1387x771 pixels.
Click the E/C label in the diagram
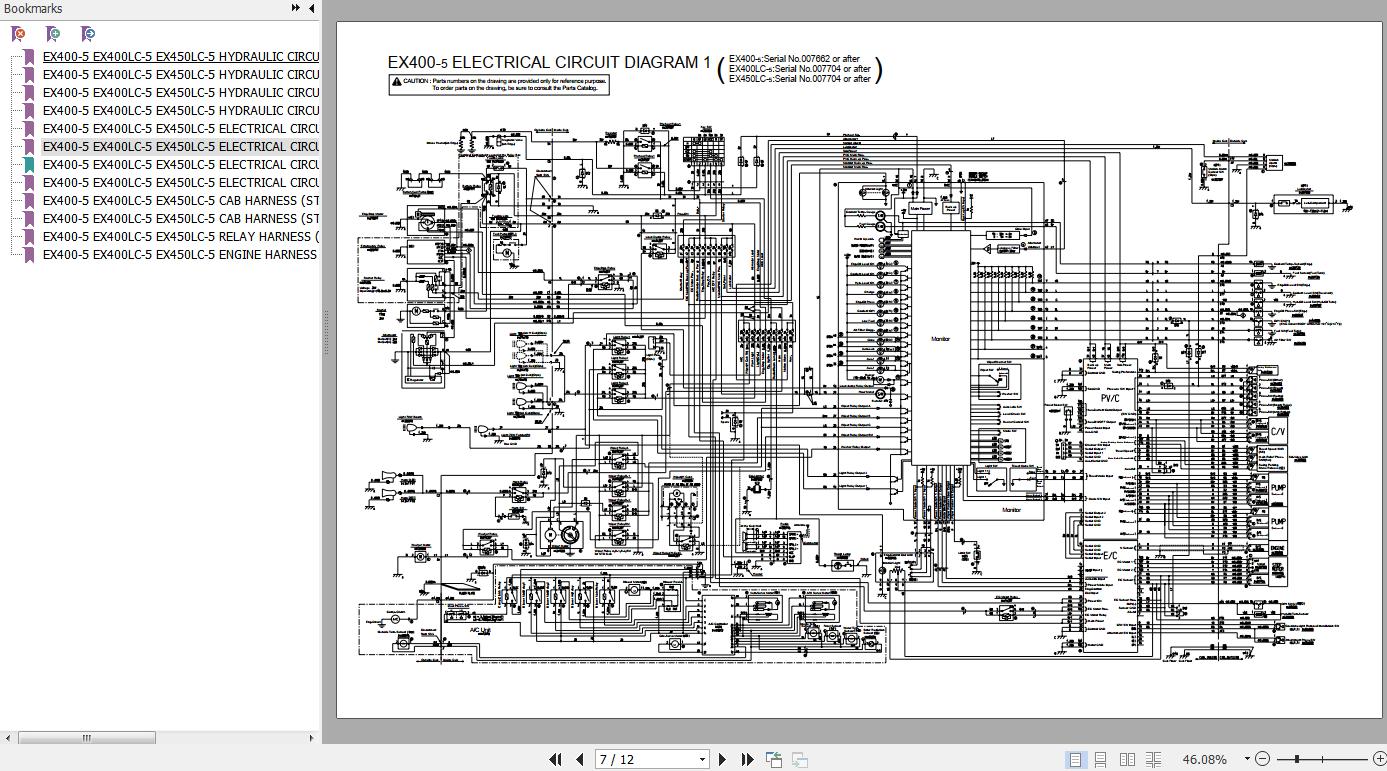[x=1110, y=553]
